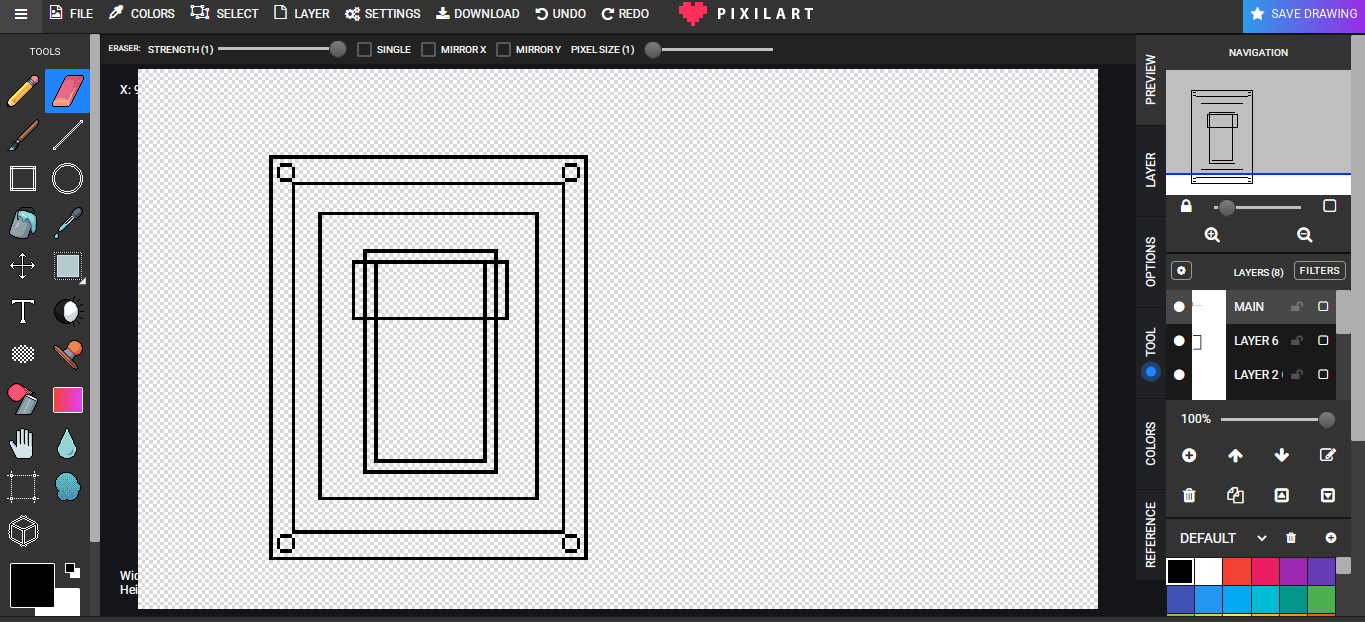Image resolution: width=1365 pixels, height=622 pixels.
Task: Click the delete layer trash icon
Action: [x=1189, y=495]
